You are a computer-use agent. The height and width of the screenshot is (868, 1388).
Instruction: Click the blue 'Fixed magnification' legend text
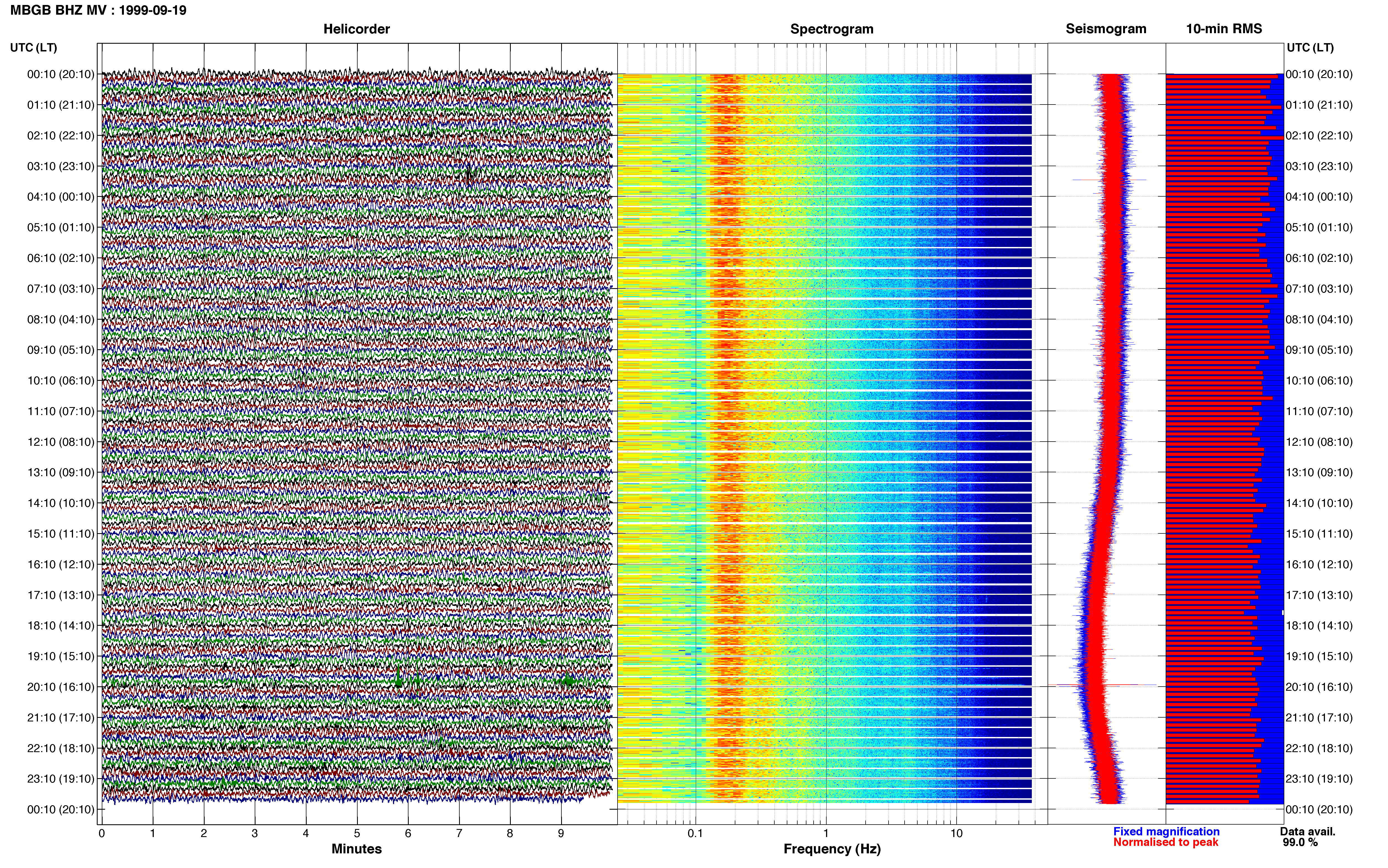pos(1166,831)
